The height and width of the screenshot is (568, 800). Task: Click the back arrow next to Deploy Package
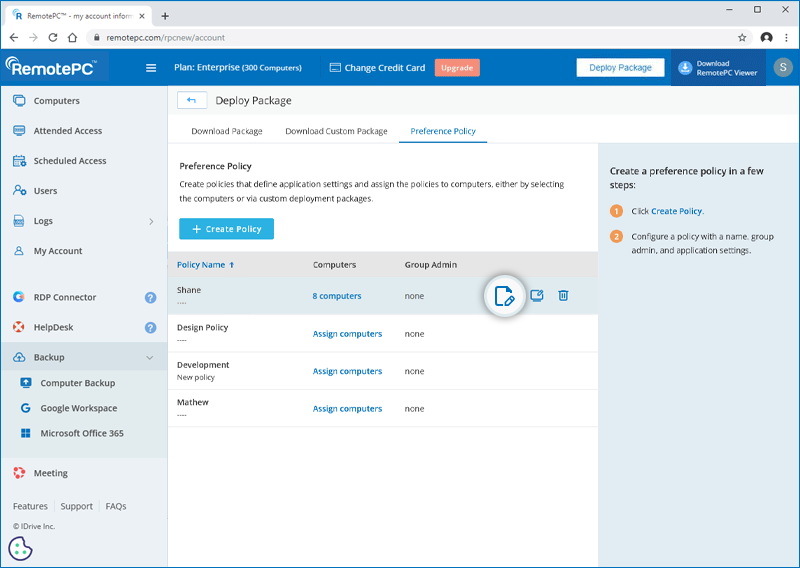point(191,100)
